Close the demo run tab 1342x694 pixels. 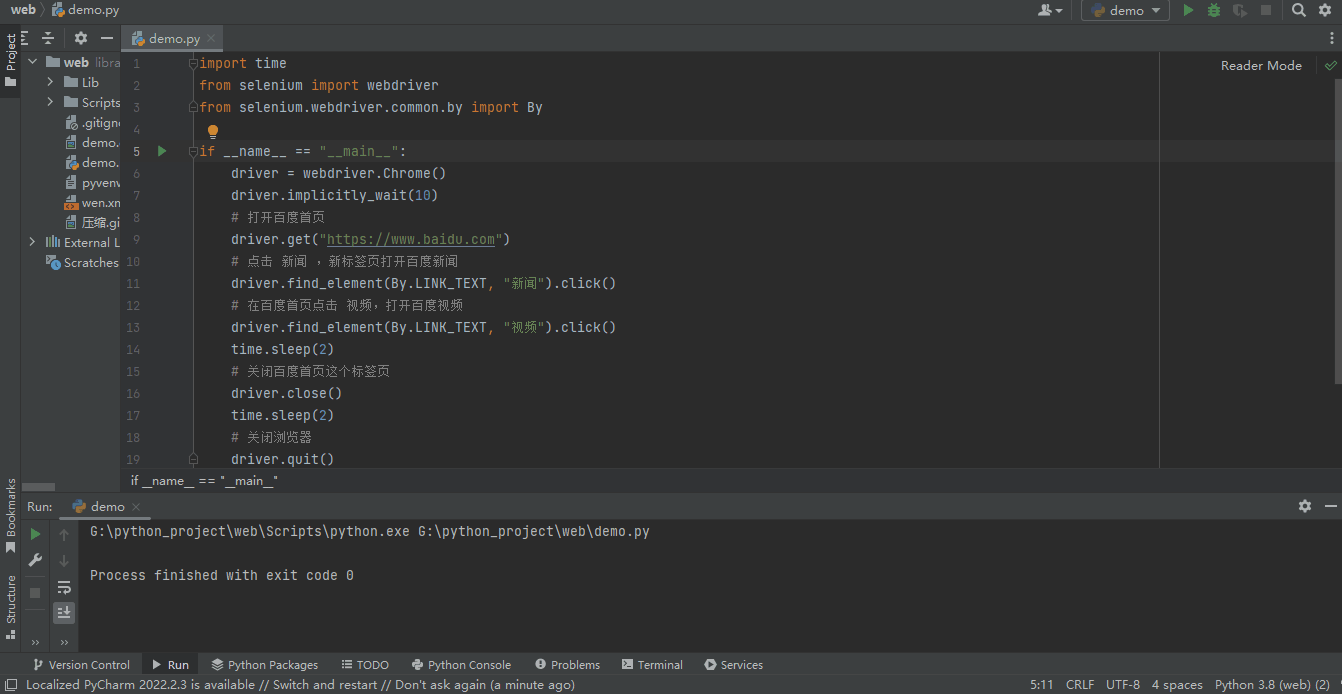(136, 507)
